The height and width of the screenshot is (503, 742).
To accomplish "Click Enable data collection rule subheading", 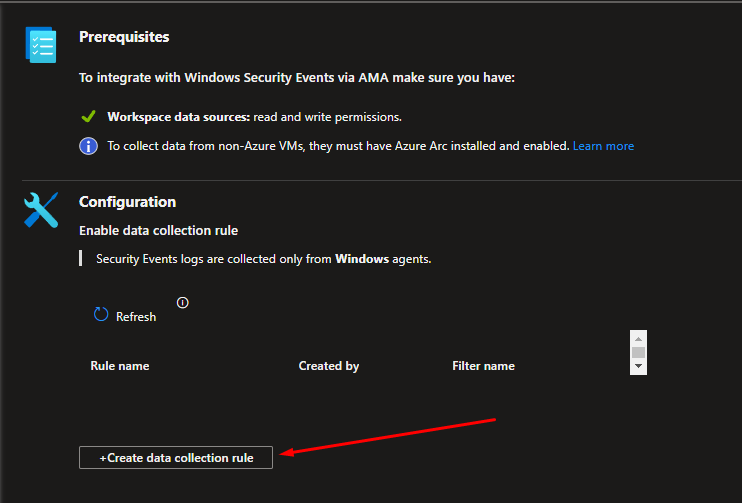I will click(x=159, y=230).
